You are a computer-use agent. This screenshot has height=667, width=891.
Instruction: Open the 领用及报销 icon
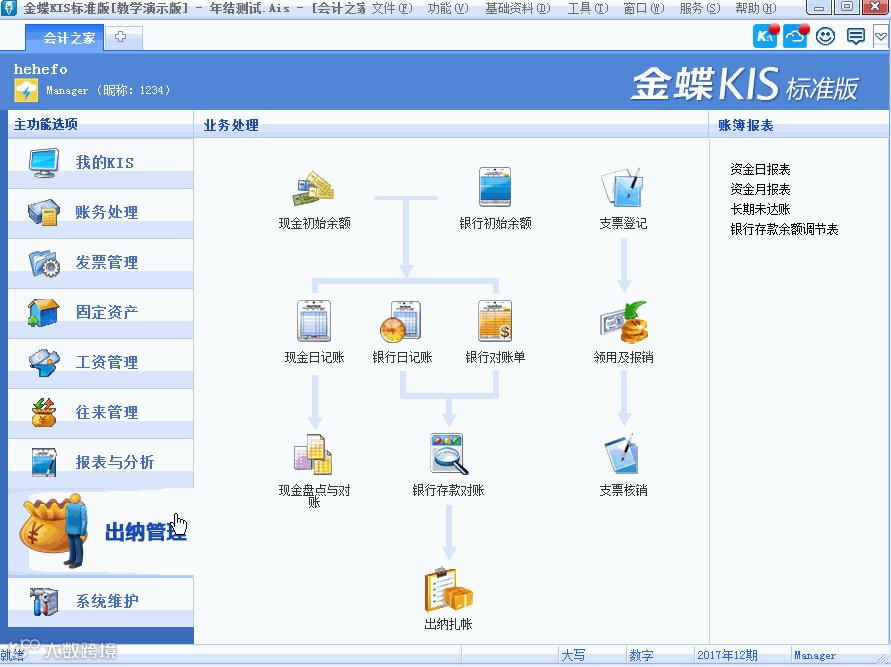pyautogui.click(x=624, y=322)
